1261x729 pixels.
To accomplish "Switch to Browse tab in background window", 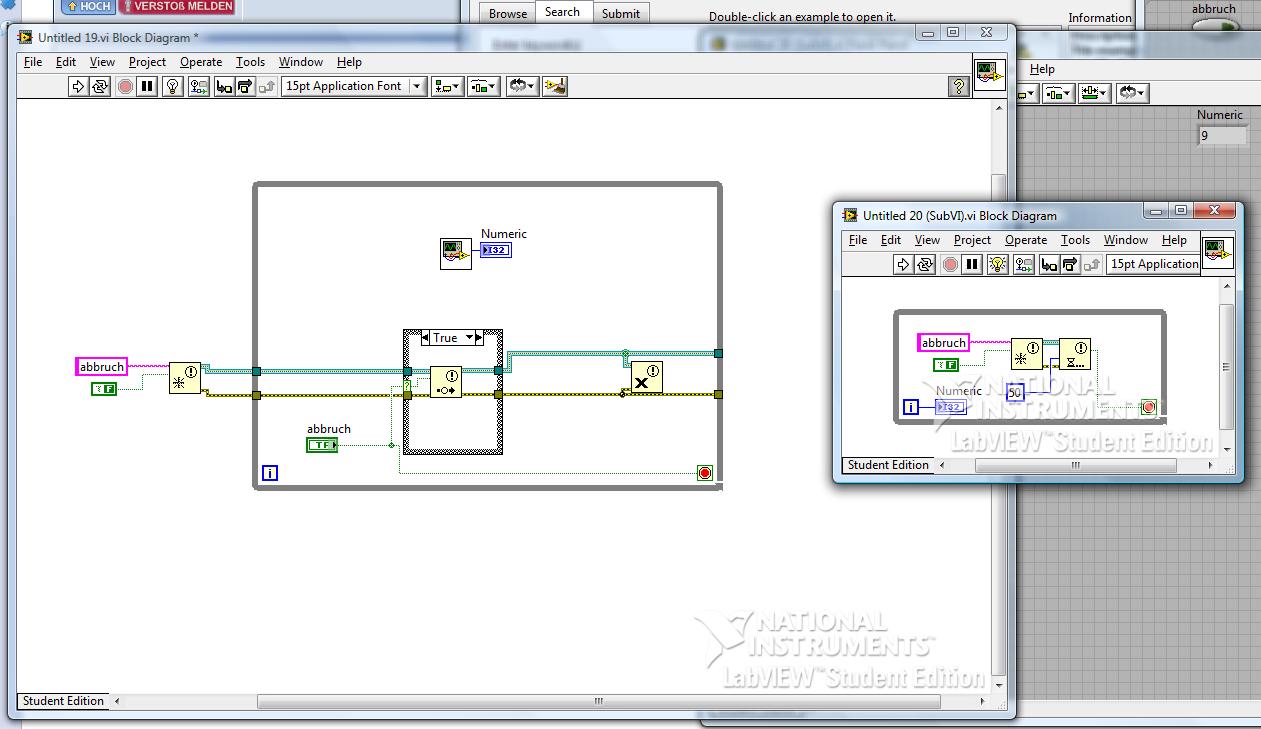I will click(x=508, y=13).
